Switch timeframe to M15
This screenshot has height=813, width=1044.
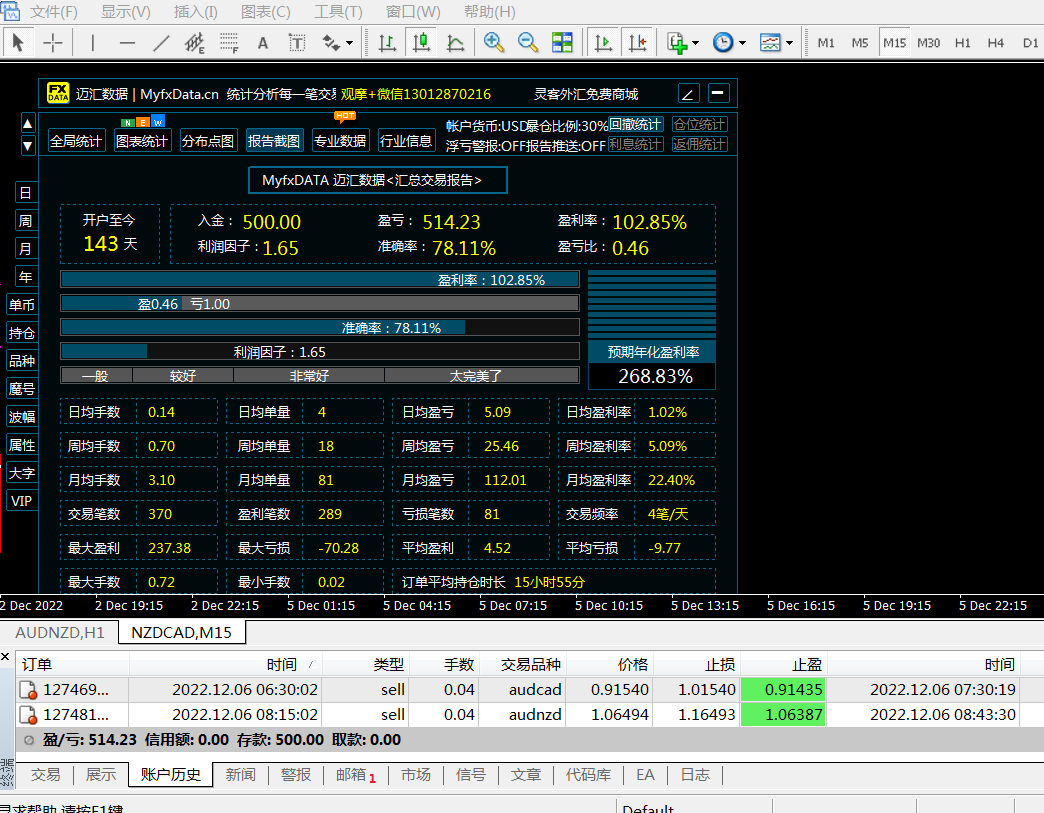(x=894, y=43)
